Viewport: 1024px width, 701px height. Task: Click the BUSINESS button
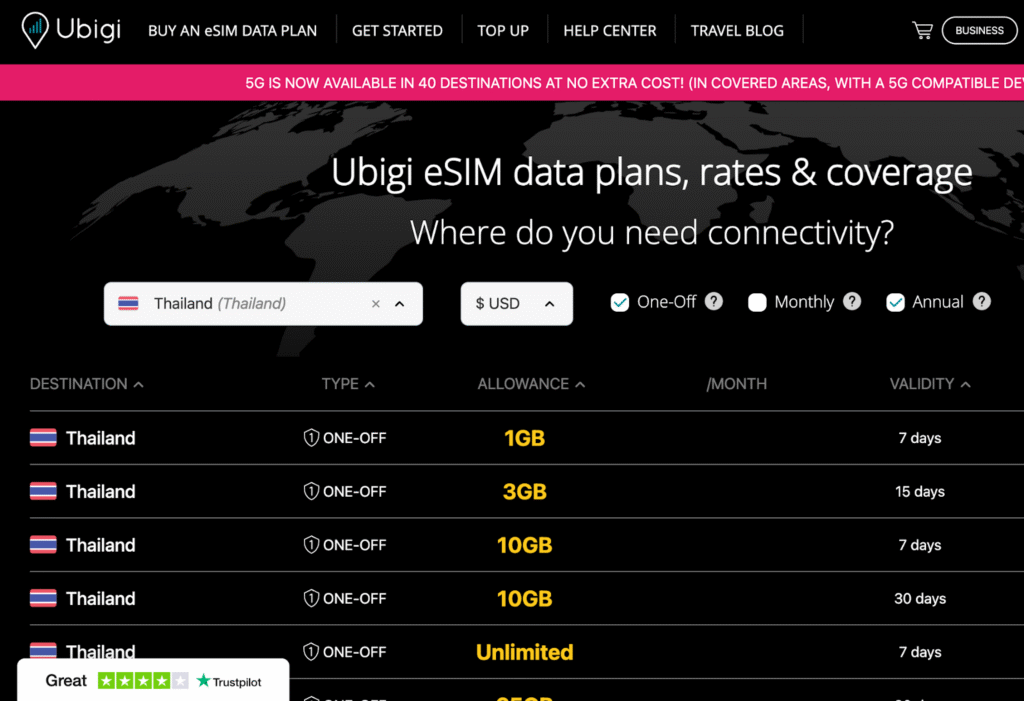click(979, 30)
